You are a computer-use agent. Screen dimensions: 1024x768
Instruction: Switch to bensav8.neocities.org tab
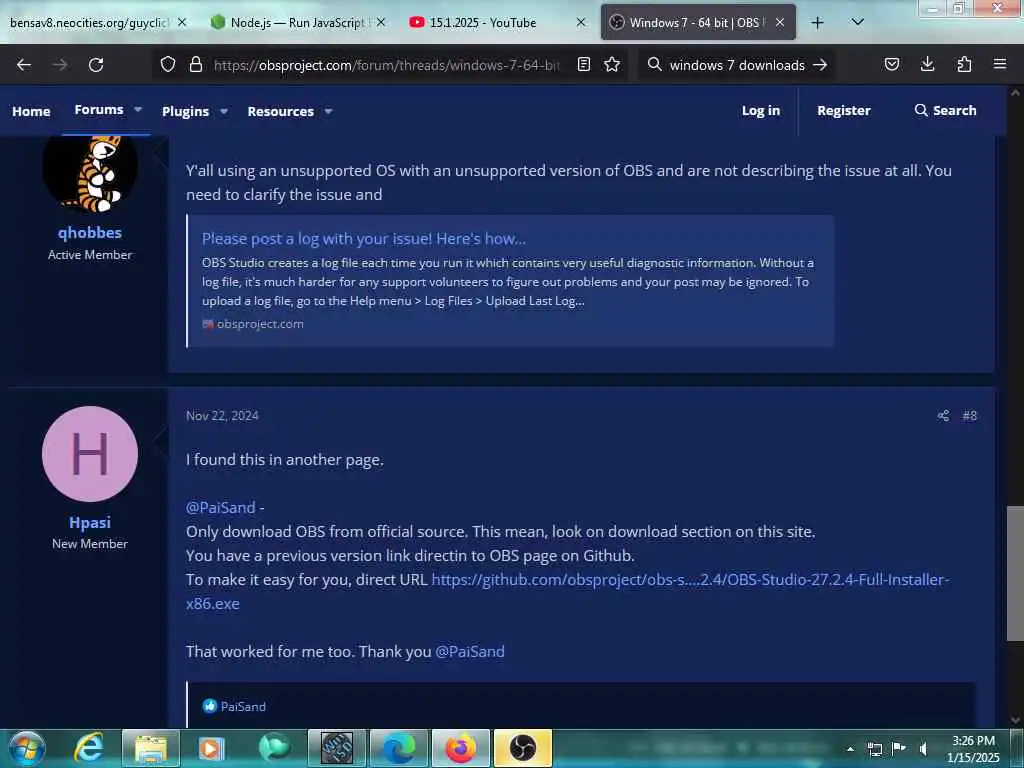[88, 23]
